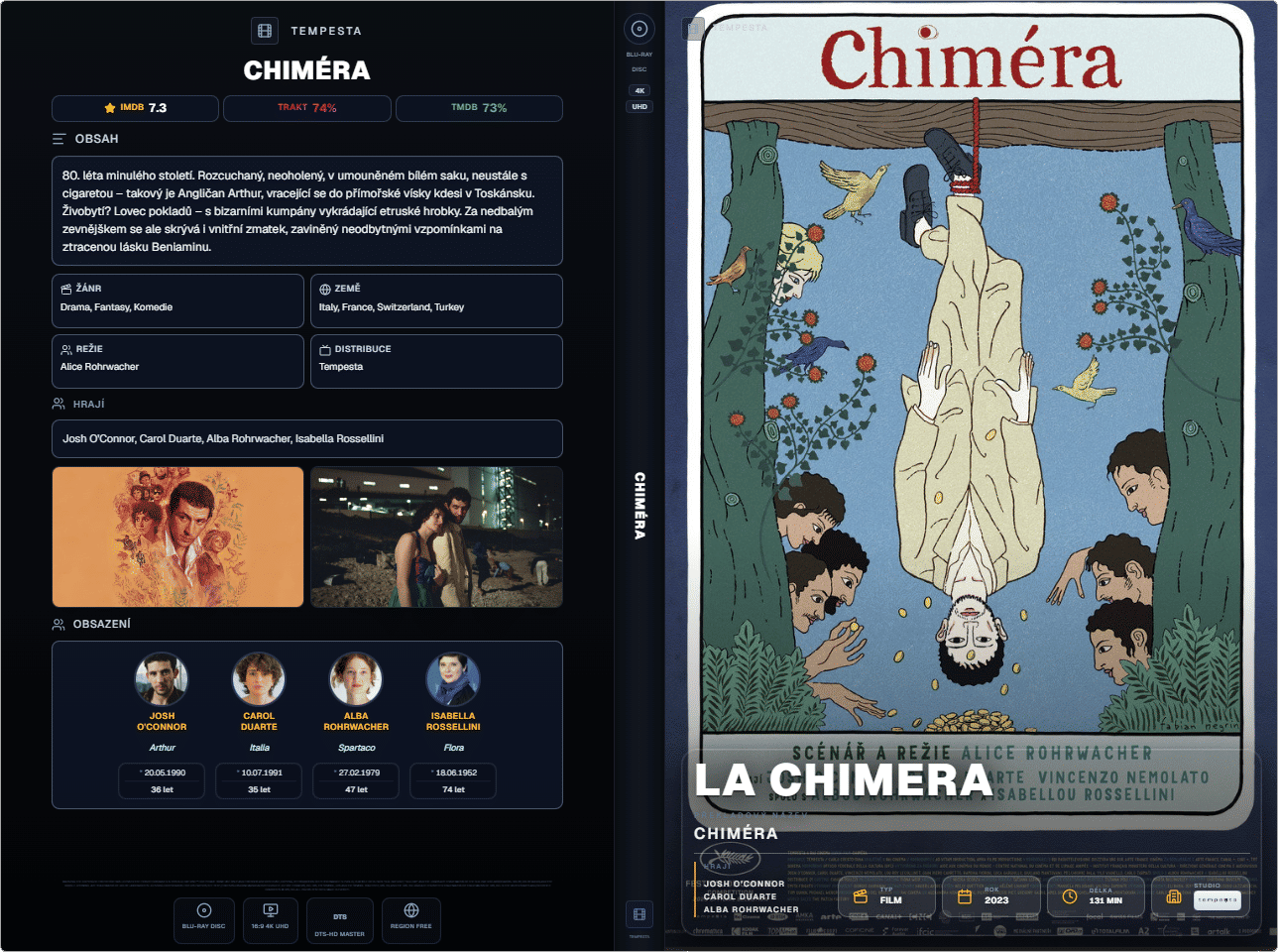Image resolution: width=1278 pixels, height=952 pixels.
Task: Click the character name Spartaco
Action: [357, 748]
